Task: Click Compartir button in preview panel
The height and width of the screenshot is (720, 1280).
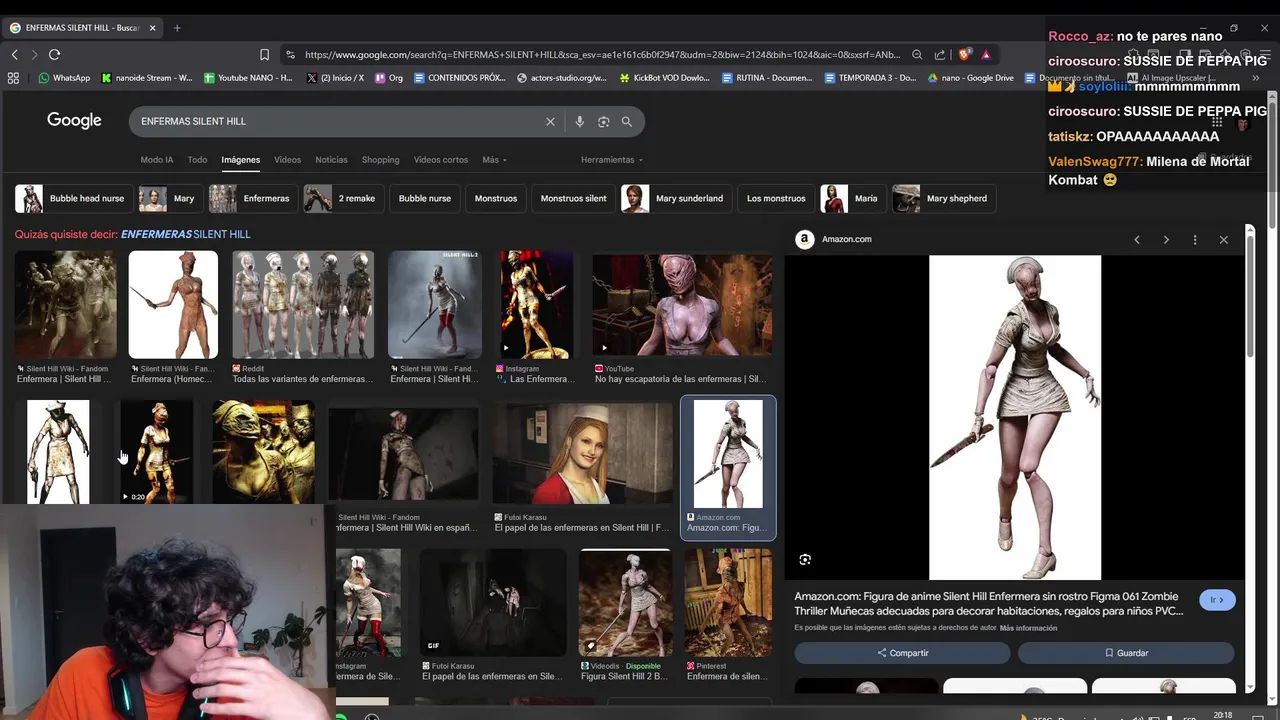Action: pos(902,653)
